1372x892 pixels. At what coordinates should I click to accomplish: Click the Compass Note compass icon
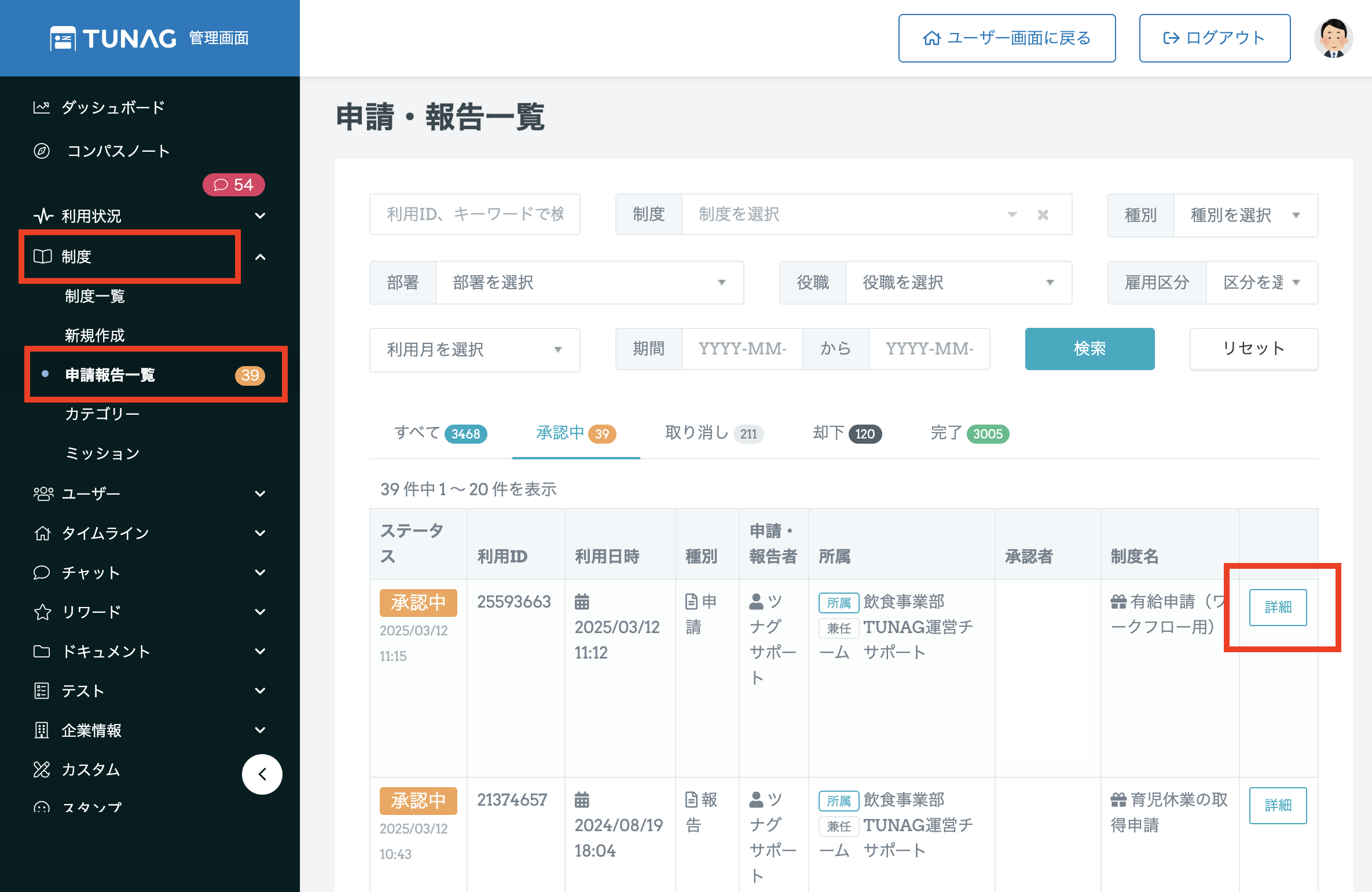[x=42, y=151]
